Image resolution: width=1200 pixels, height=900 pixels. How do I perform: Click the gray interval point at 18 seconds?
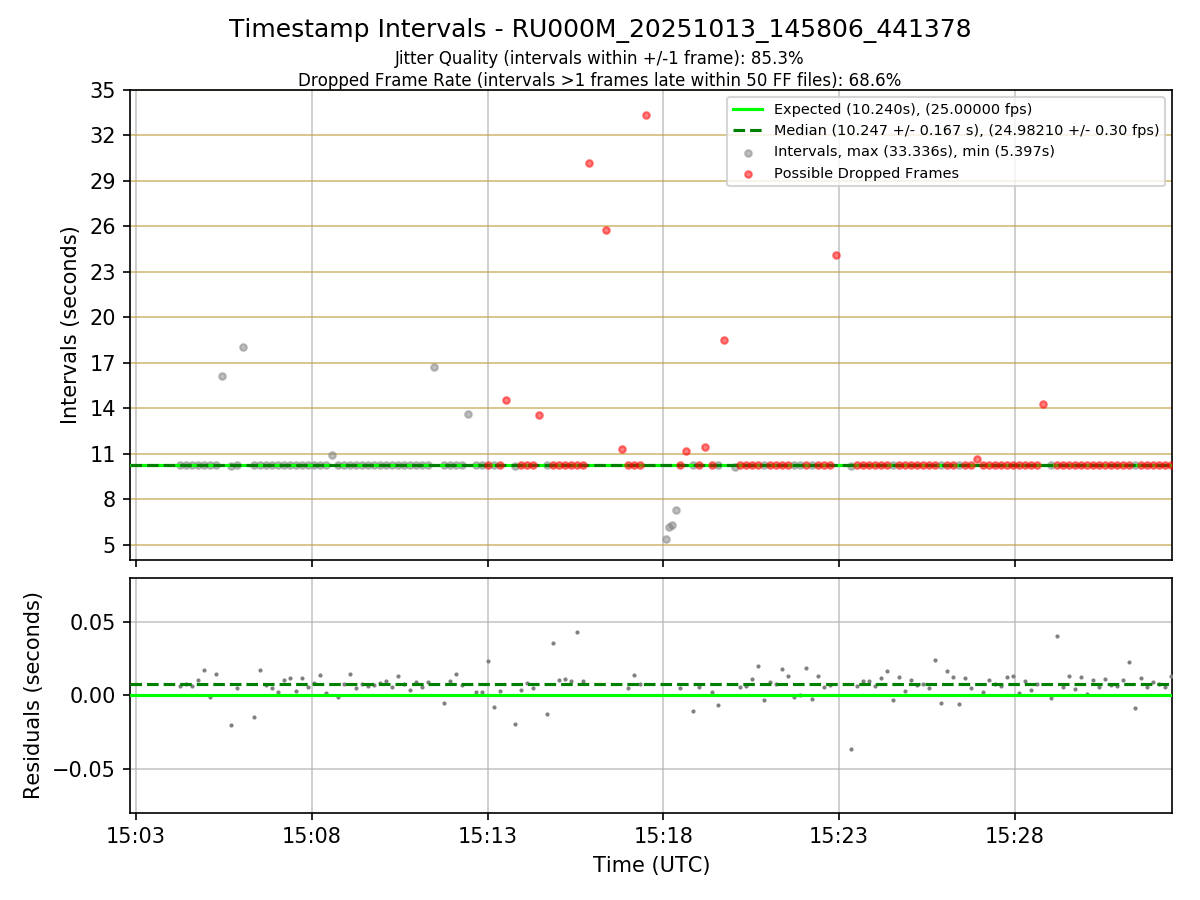pyautogui.click(x=243, y=347)
